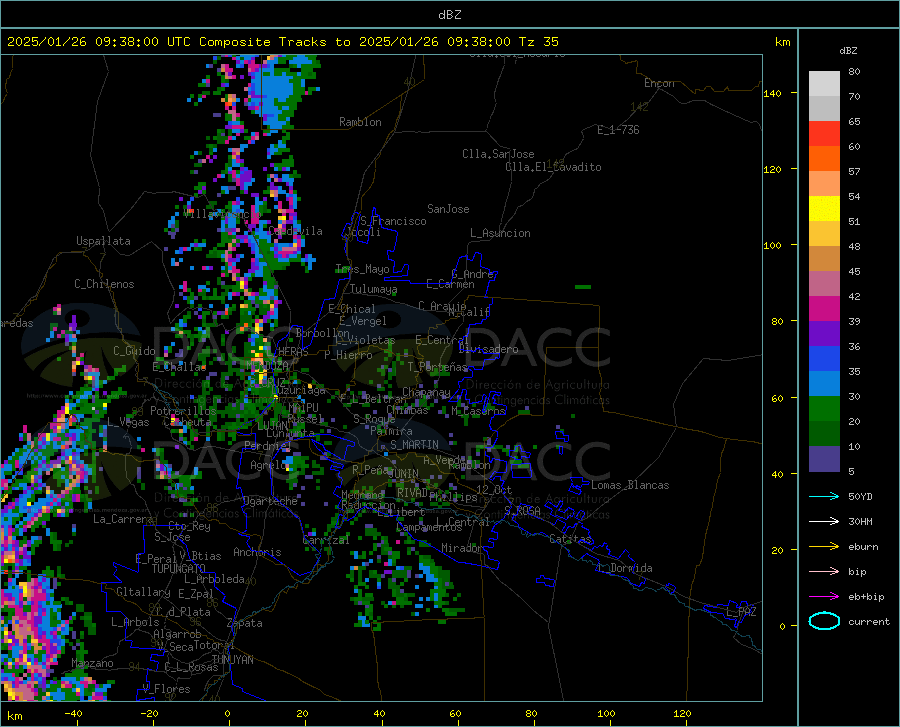The image size is (900, 727).
Task: Click the magenta eb+bip arrow in legend
Action: pos(824,597)
